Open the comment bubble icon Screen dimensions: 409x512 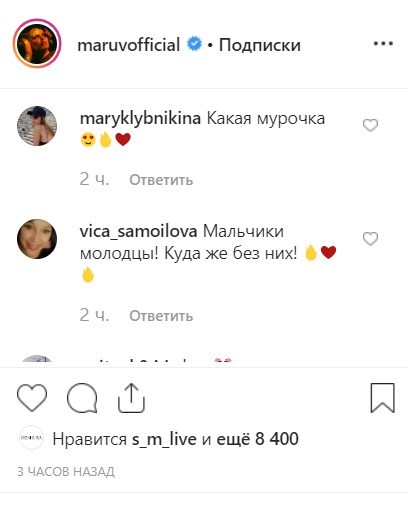(x=82, y=398)
